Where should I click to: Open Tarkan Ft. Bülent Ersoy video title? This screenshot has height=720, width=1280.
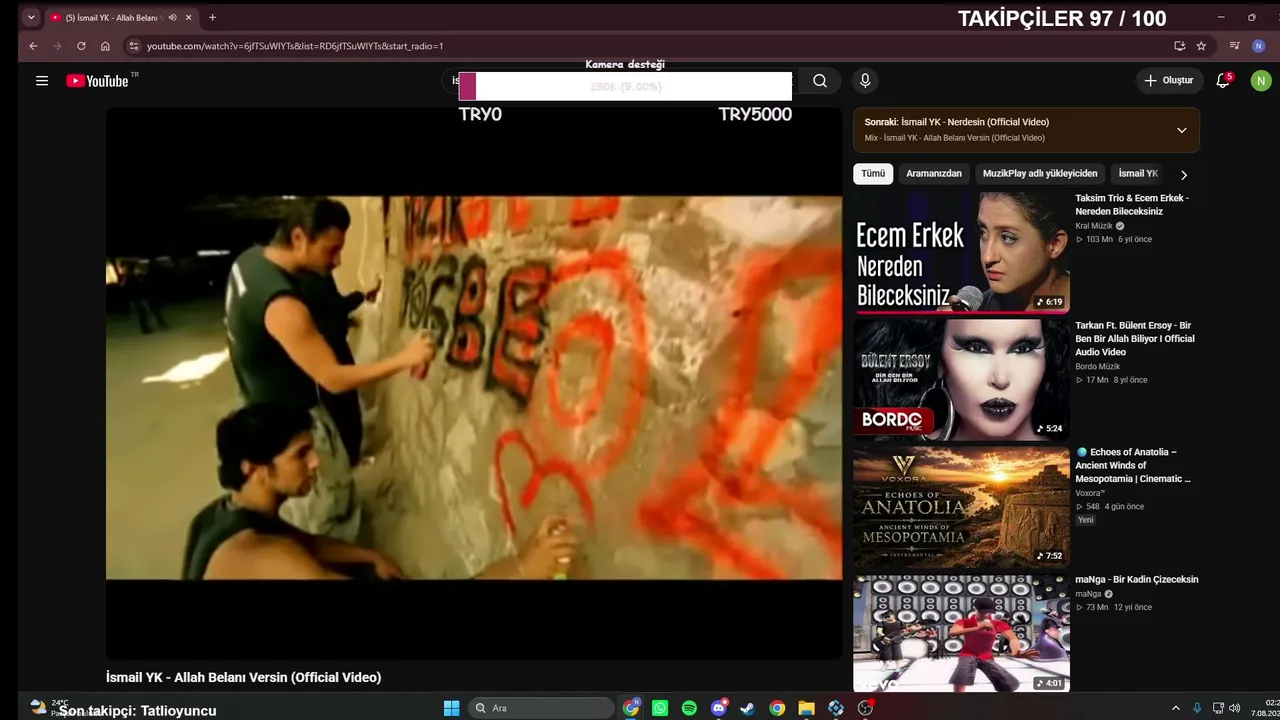(x=1135, y=339)
